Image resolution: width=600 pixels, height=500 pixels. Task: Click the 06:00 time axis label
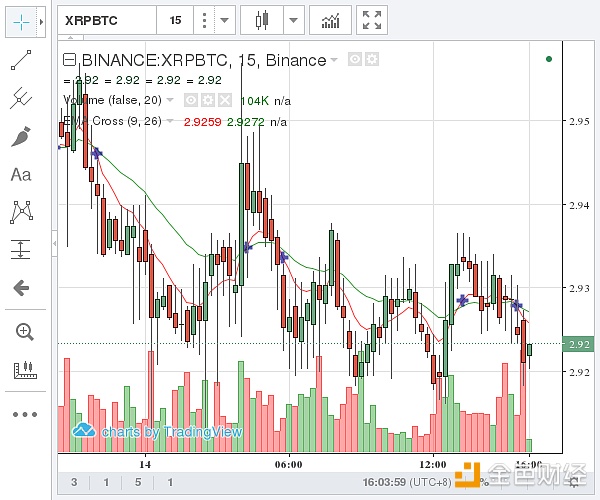click(x=289, y=464)
